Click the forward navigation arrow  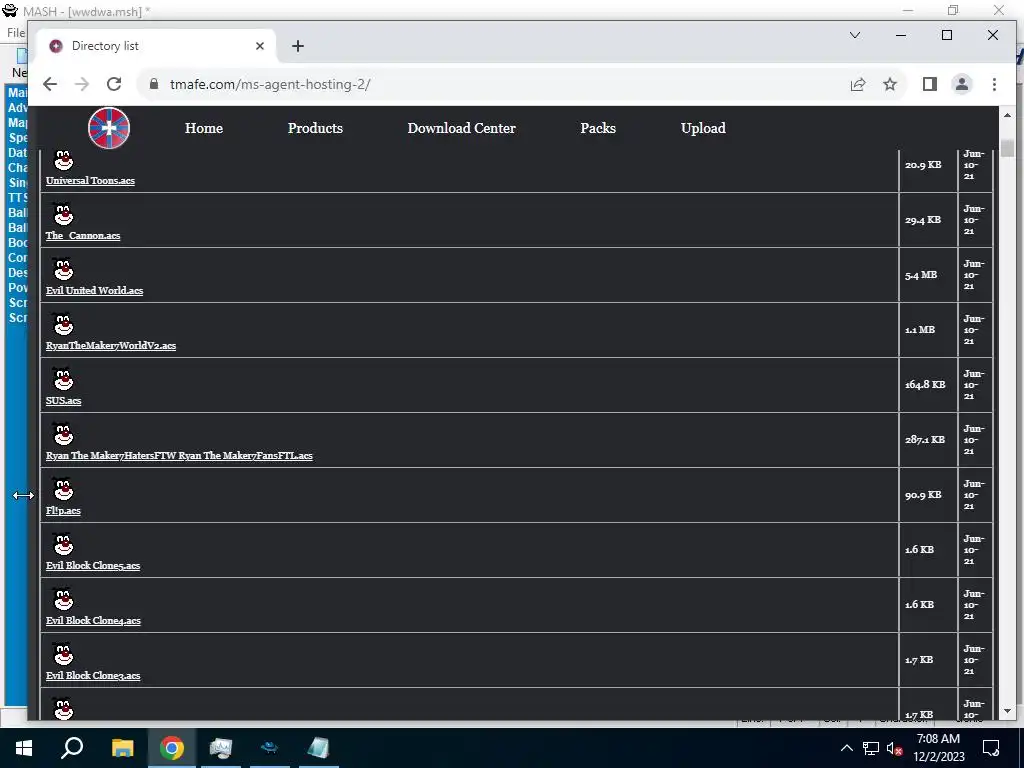tap(82, 84)
